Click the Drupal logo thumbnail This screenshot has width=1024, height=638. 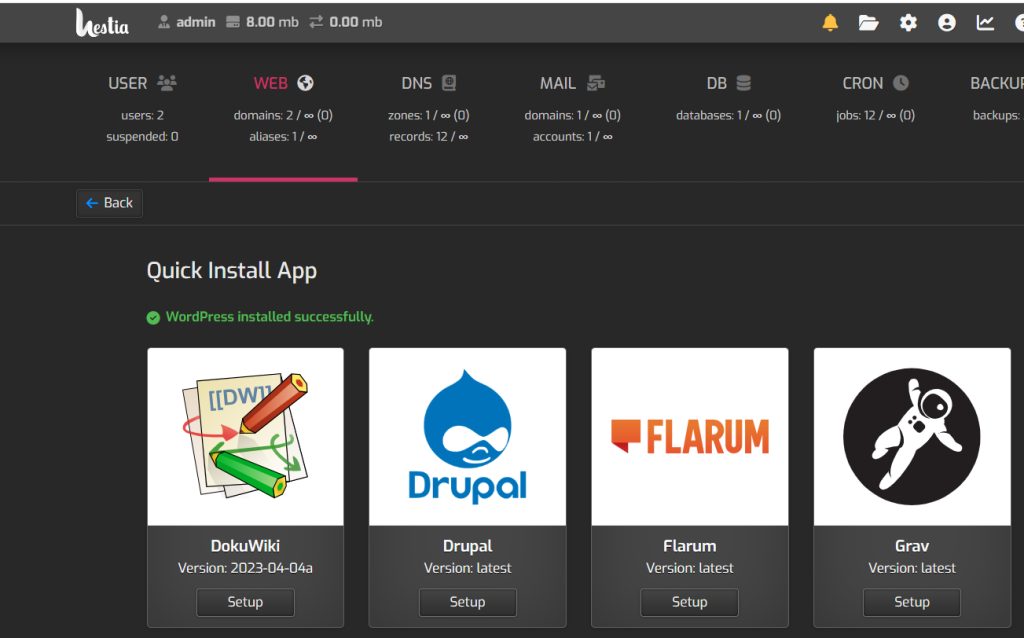[x=468, y=436]
